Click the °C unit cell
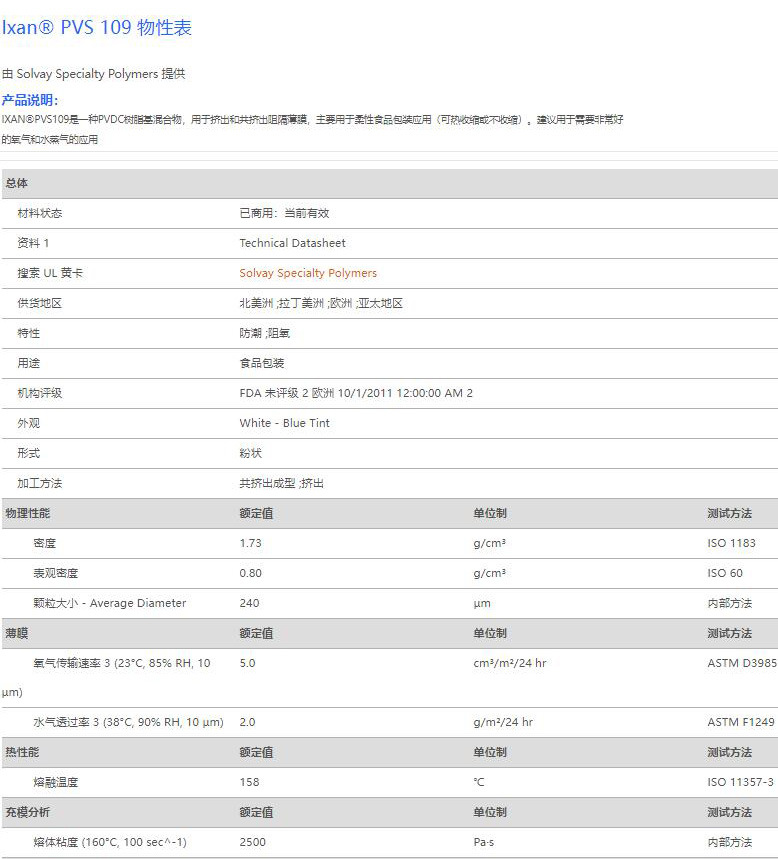This screenshot has width=778, height=859. (x=479, y=782)
